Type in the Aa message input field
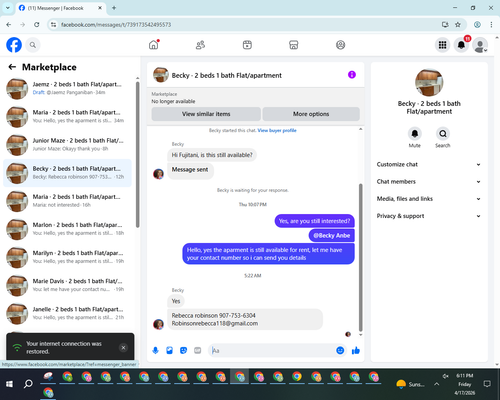The height and width of the screenshot is (400, 500). point(273,350)
